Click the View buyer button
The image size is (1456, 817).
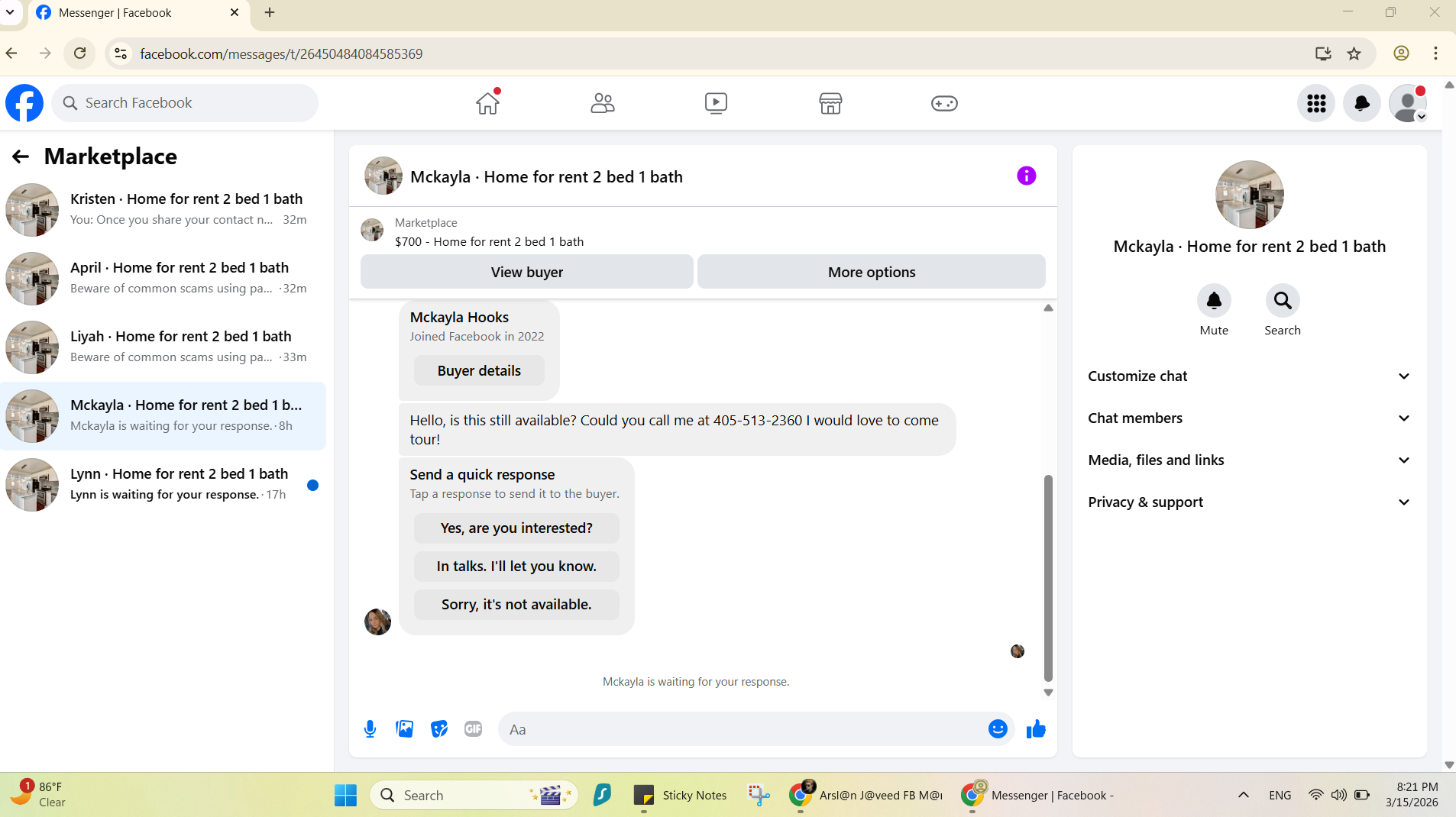tap(527, 272)
